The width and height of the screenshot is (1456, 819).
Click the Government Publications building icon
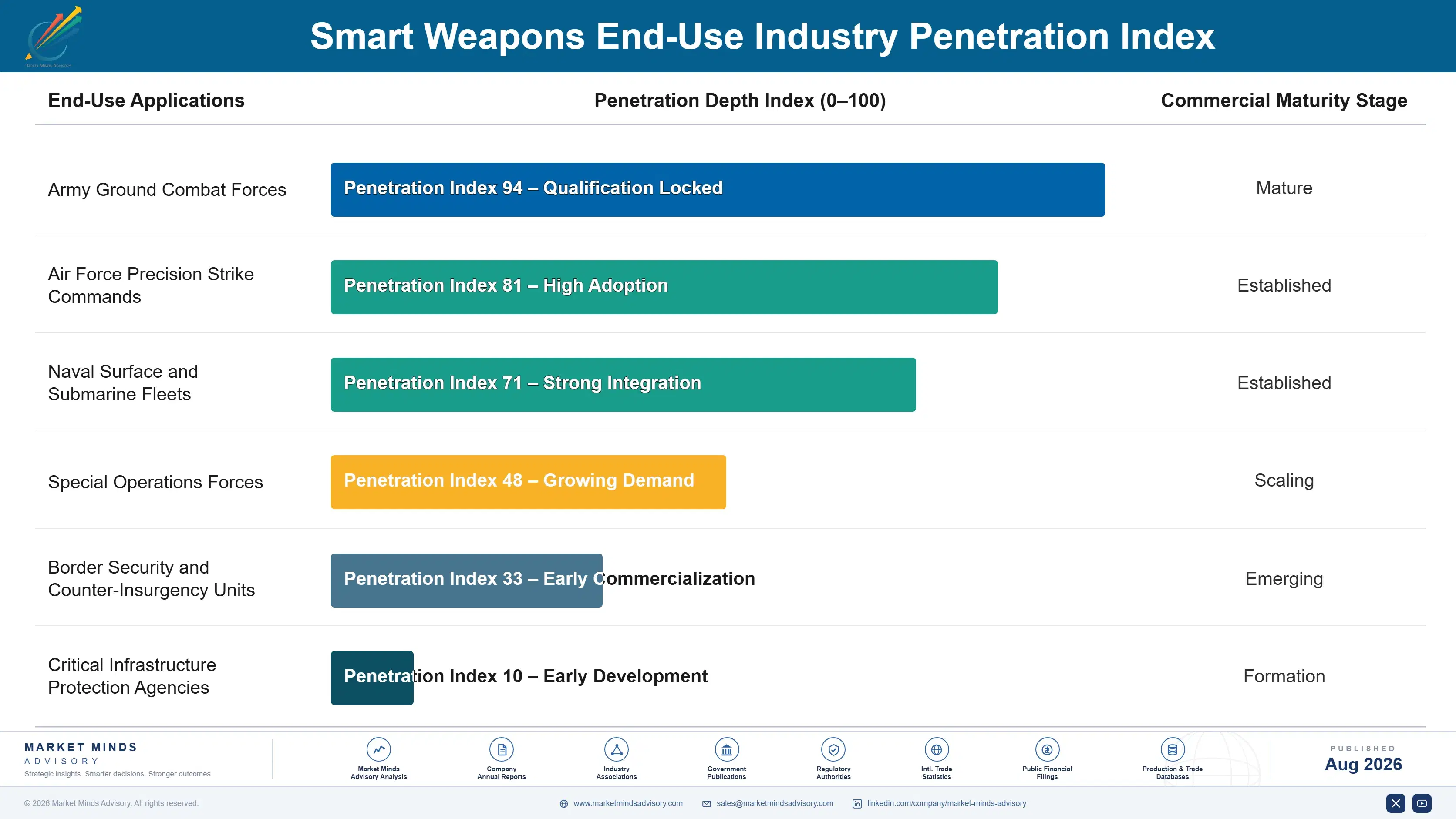click(x=726, y=749)
